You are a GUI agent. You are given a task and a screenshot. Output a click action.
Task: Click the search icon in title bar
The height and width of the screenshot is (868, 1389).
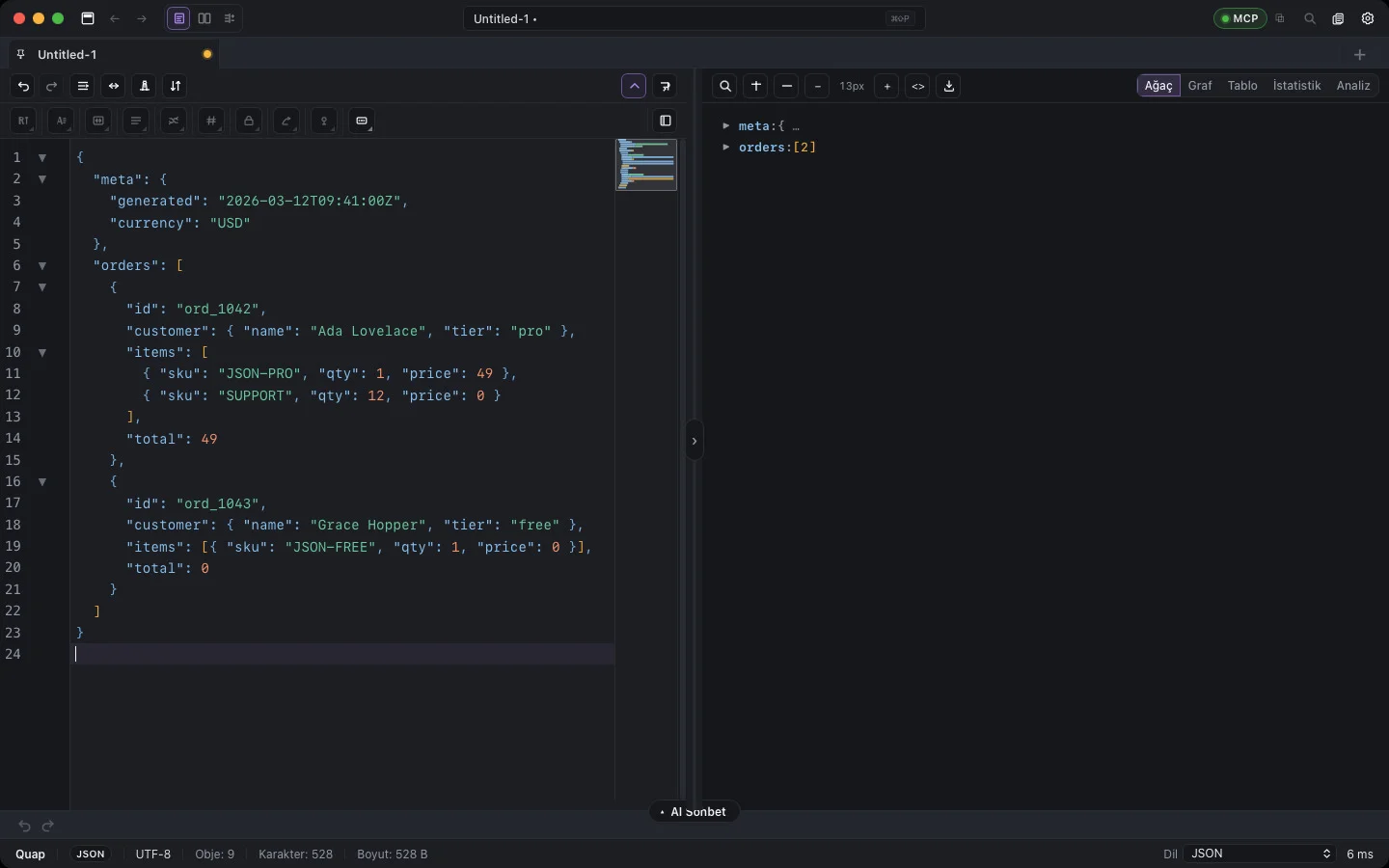(1310, 18)
